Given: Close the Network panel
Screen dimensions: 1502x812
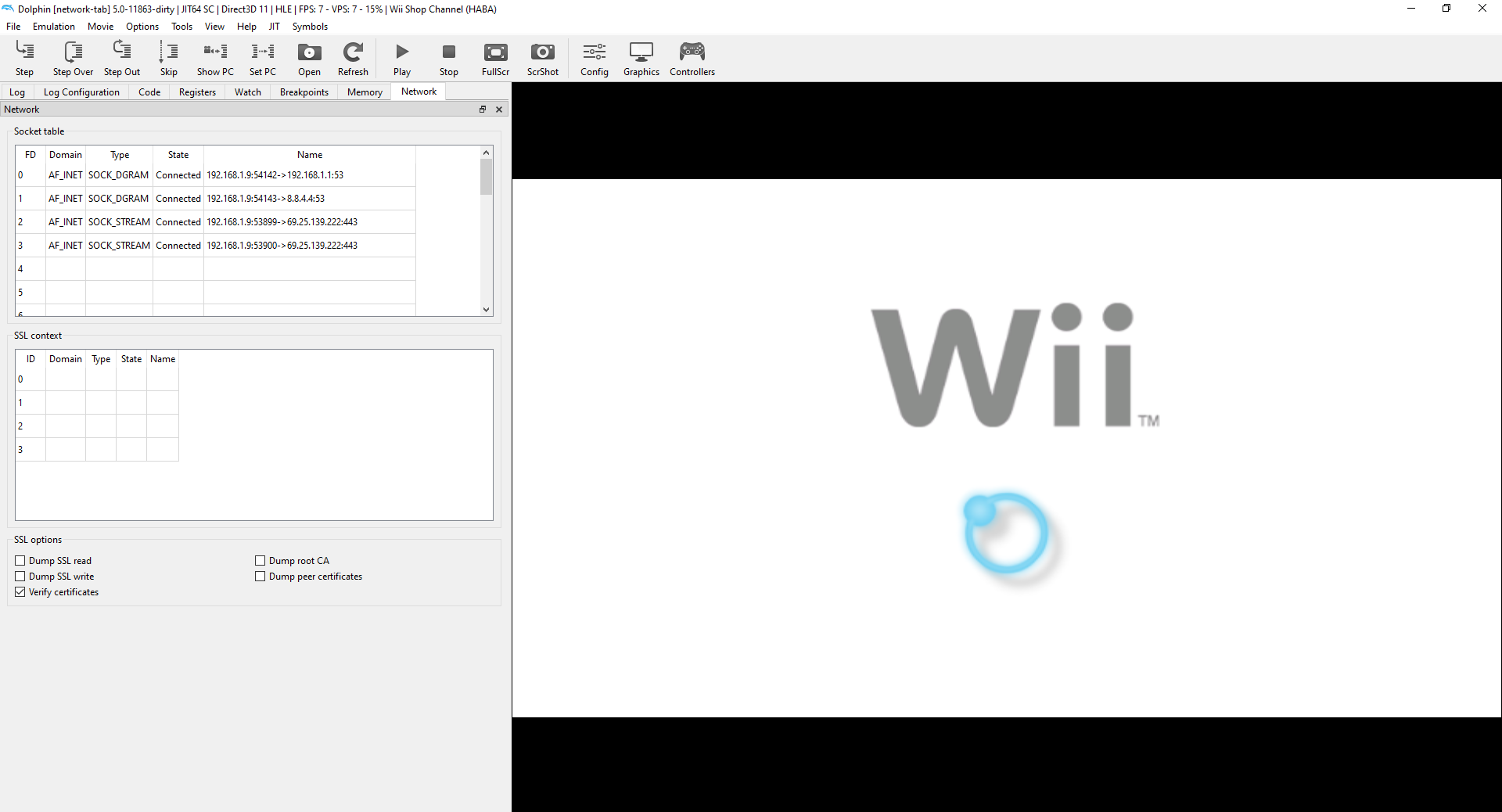Looking at the screenshot, I should point(499,110).
